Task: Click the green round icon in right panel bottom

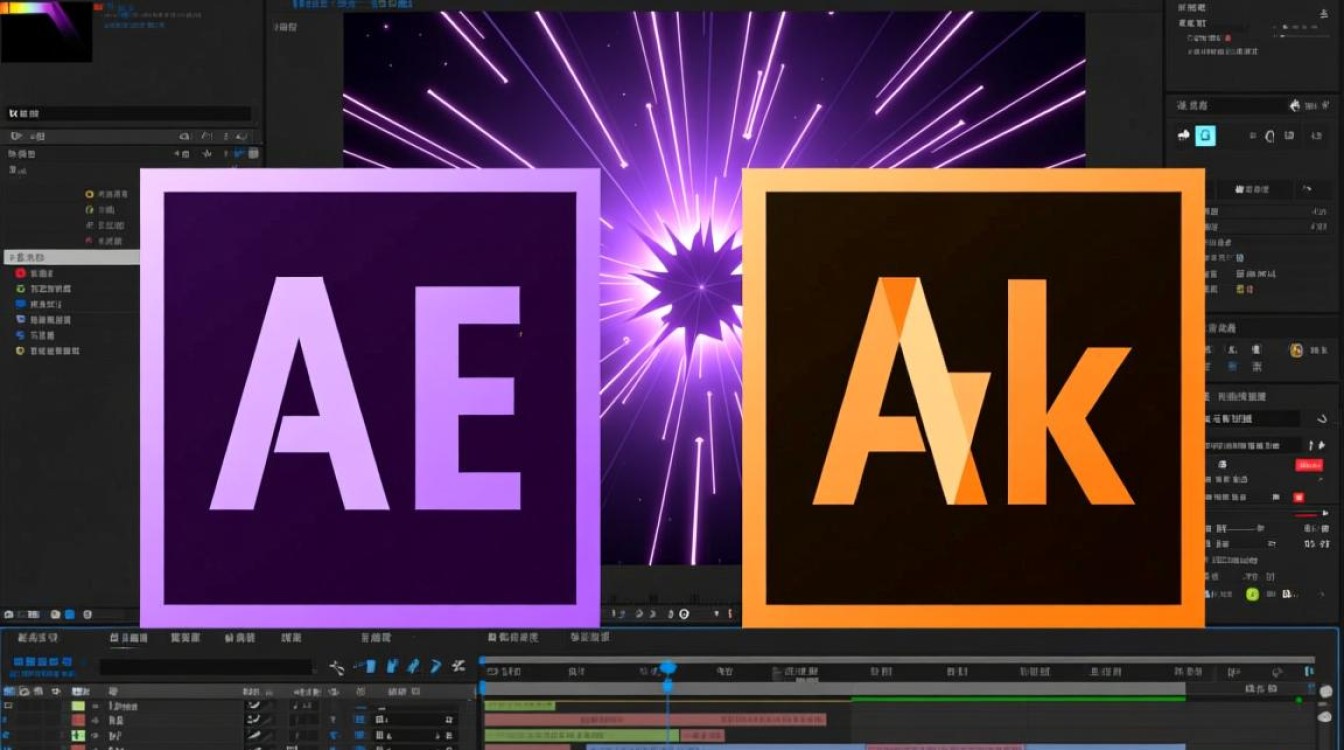Action: (1252, 594)
